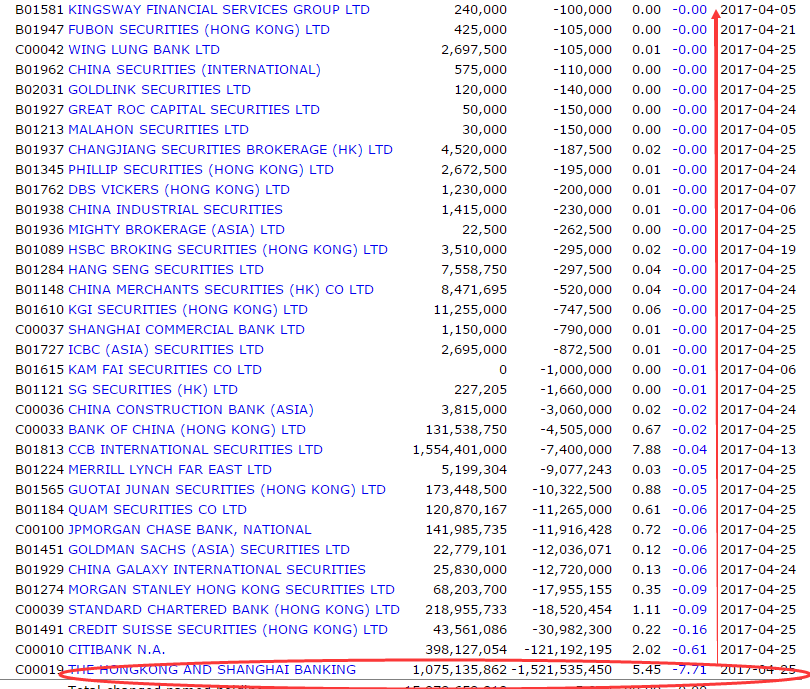Open Standard Chartered Bank (Hong Kong) link
Viewport: 810px width, 689px height.
234,610
